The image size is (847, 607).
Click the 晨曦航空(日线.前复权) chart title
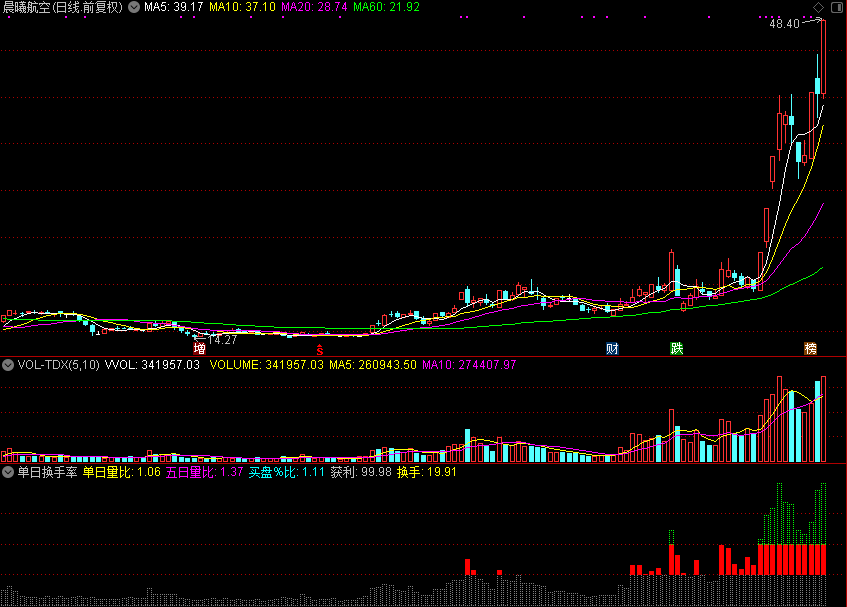63,7
